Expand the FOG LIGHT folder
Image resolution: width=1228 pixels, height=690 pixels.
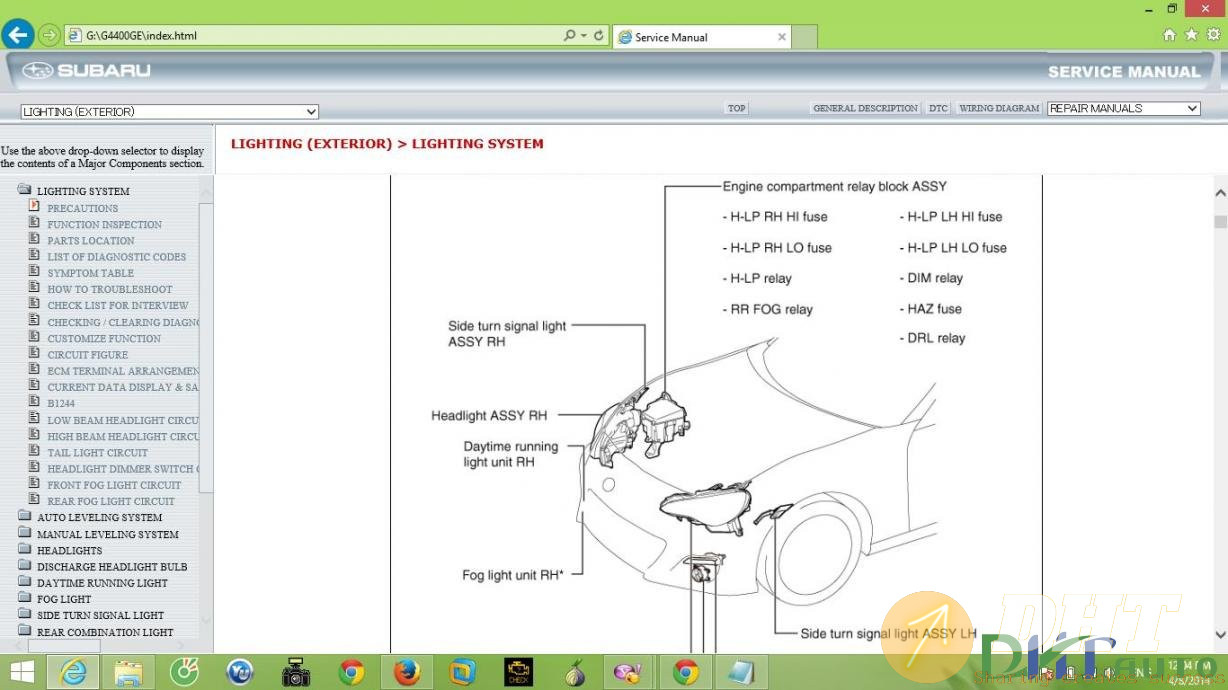(24, 598)
